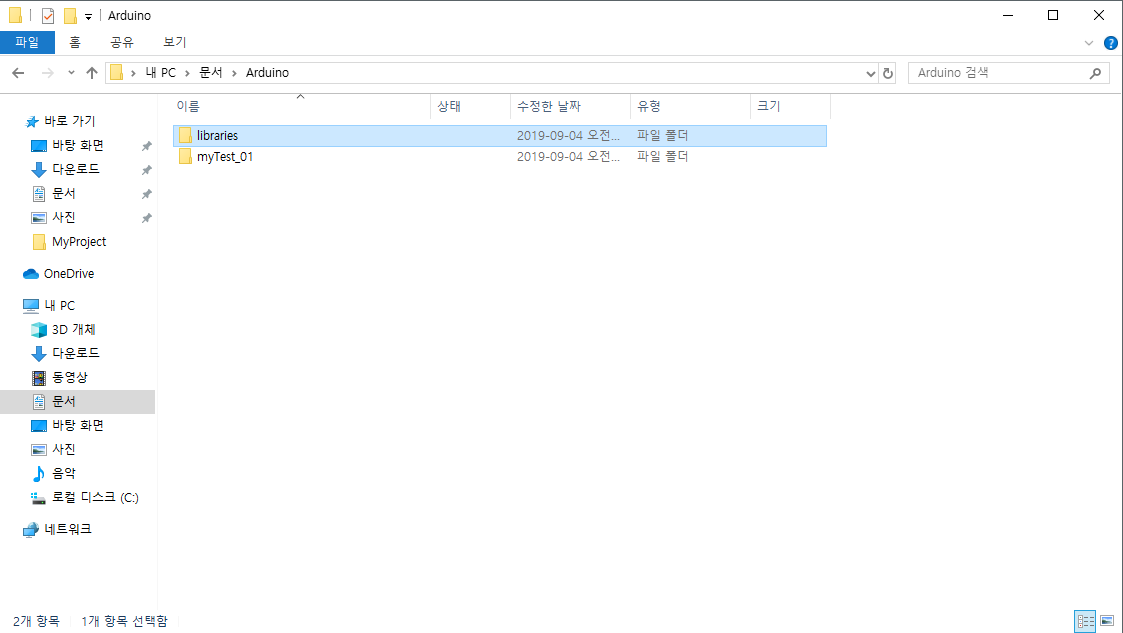This screenshot has width=1123, height=633.
Task: Click Arduino in the address breadcrumb
Action: pos(267,73)
